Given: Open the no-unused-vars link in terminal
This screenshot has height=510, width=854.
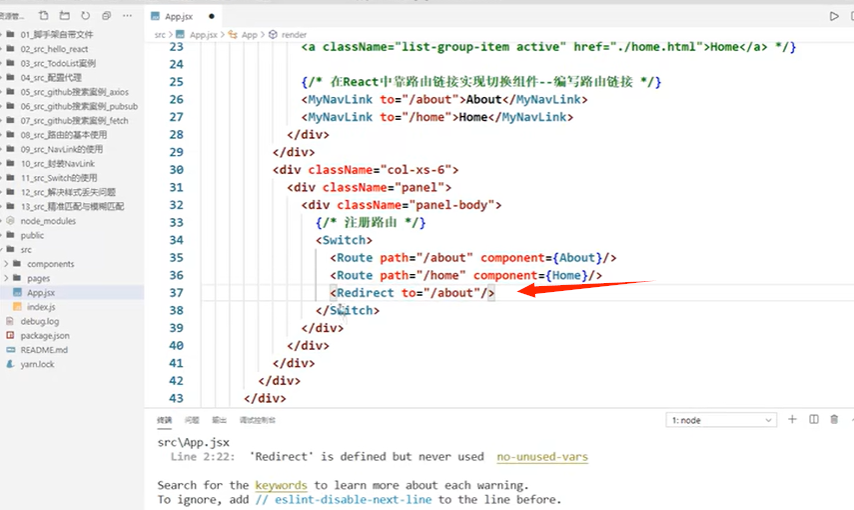Looking at the screenshot, I should coord(542,457).
